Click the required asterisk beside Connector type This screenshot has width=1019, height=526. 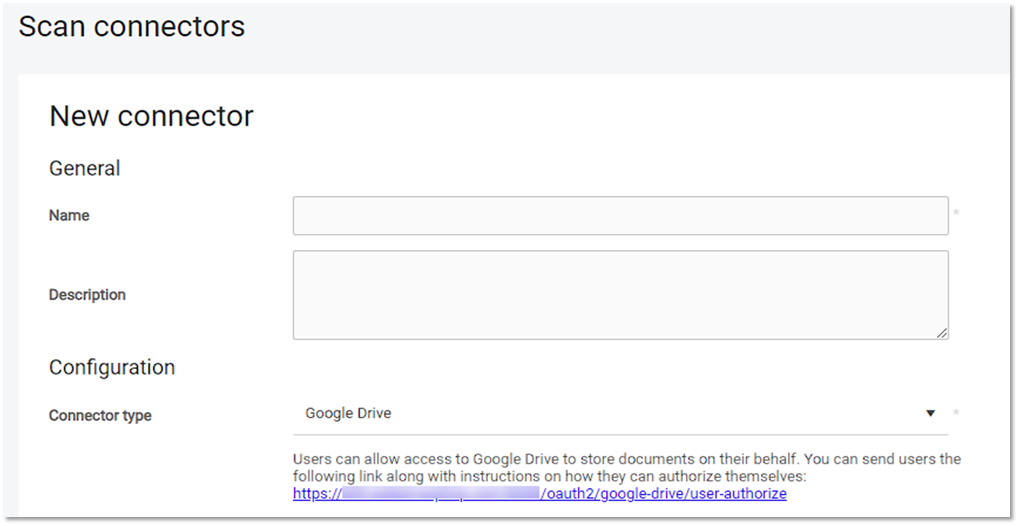[957, 413]
